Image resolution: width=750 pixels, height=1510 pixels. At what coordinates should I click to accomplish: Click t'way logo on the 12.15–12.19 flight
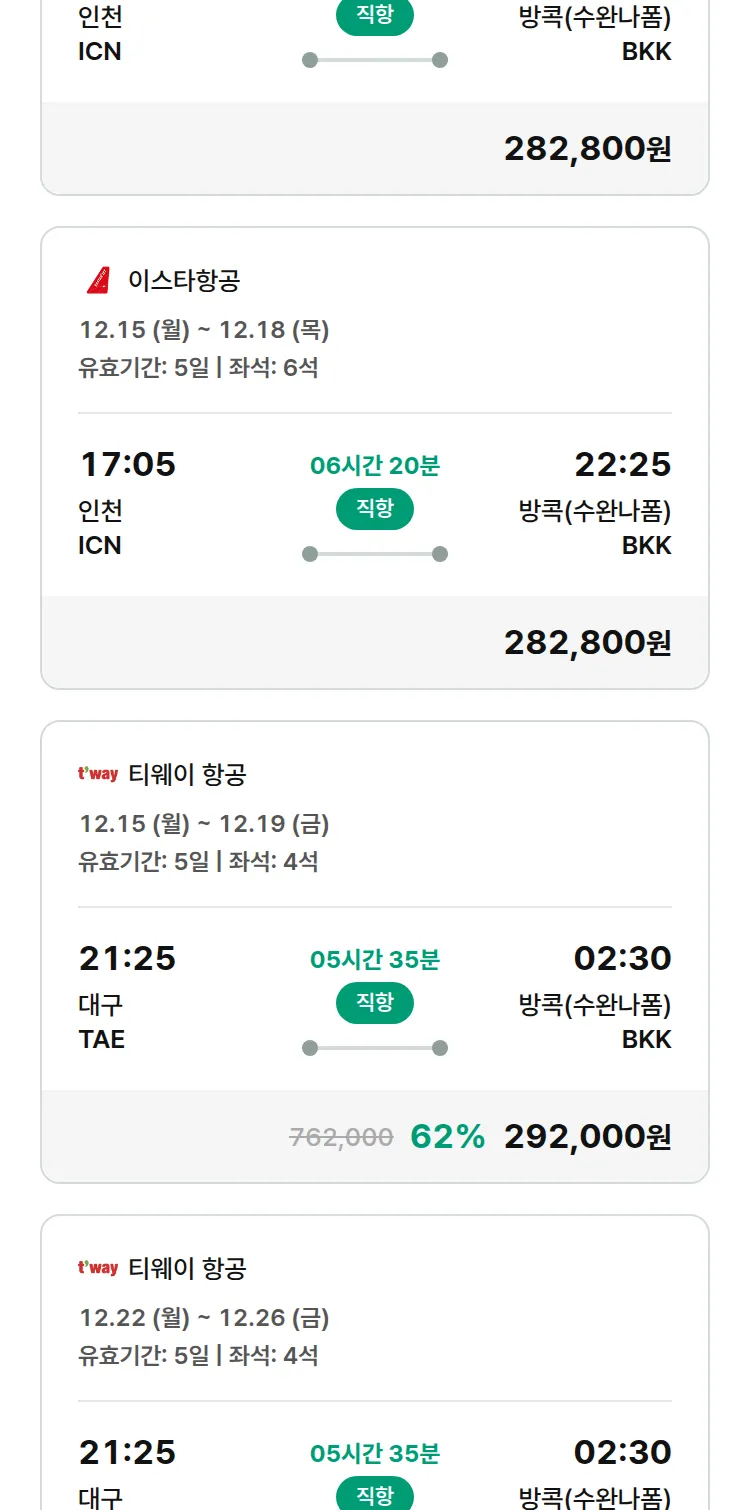[98, 774]
